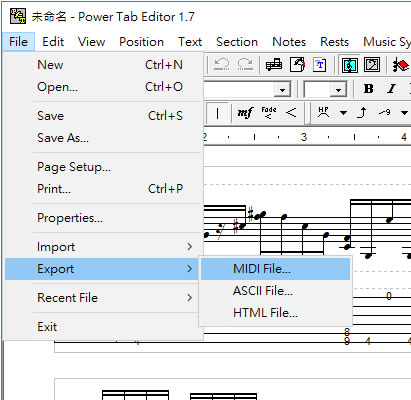Click the HP hammer-on/pull-off icon
The width and height of the screenshot is (411, 400).
tap(323, 113)
